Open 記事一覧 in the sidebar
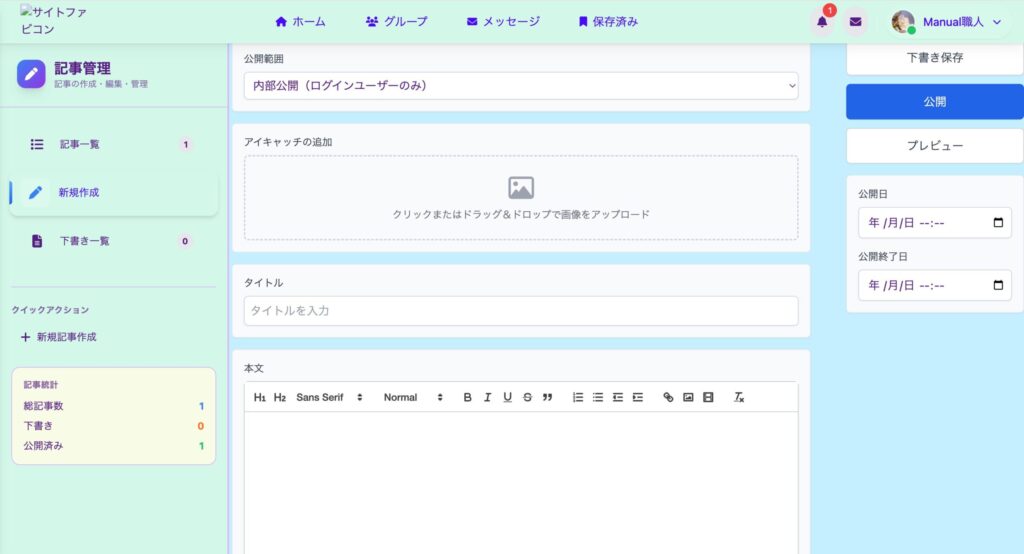Image resolution: width=1024 pixels, height=554 pixels. (112, 144)
